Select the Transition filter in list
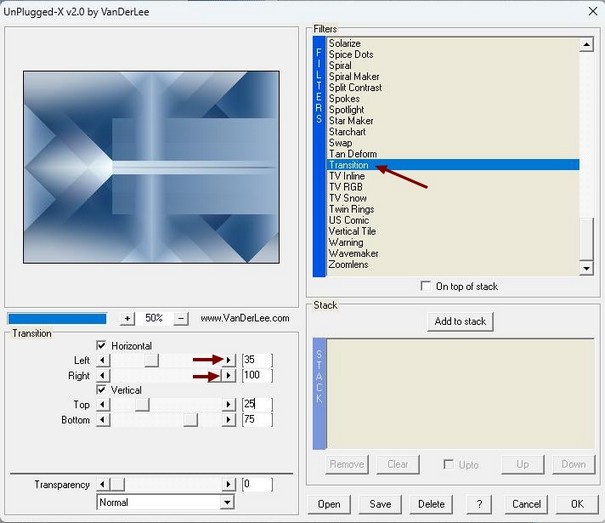605x523 pixels. click(x=349, y=165)
